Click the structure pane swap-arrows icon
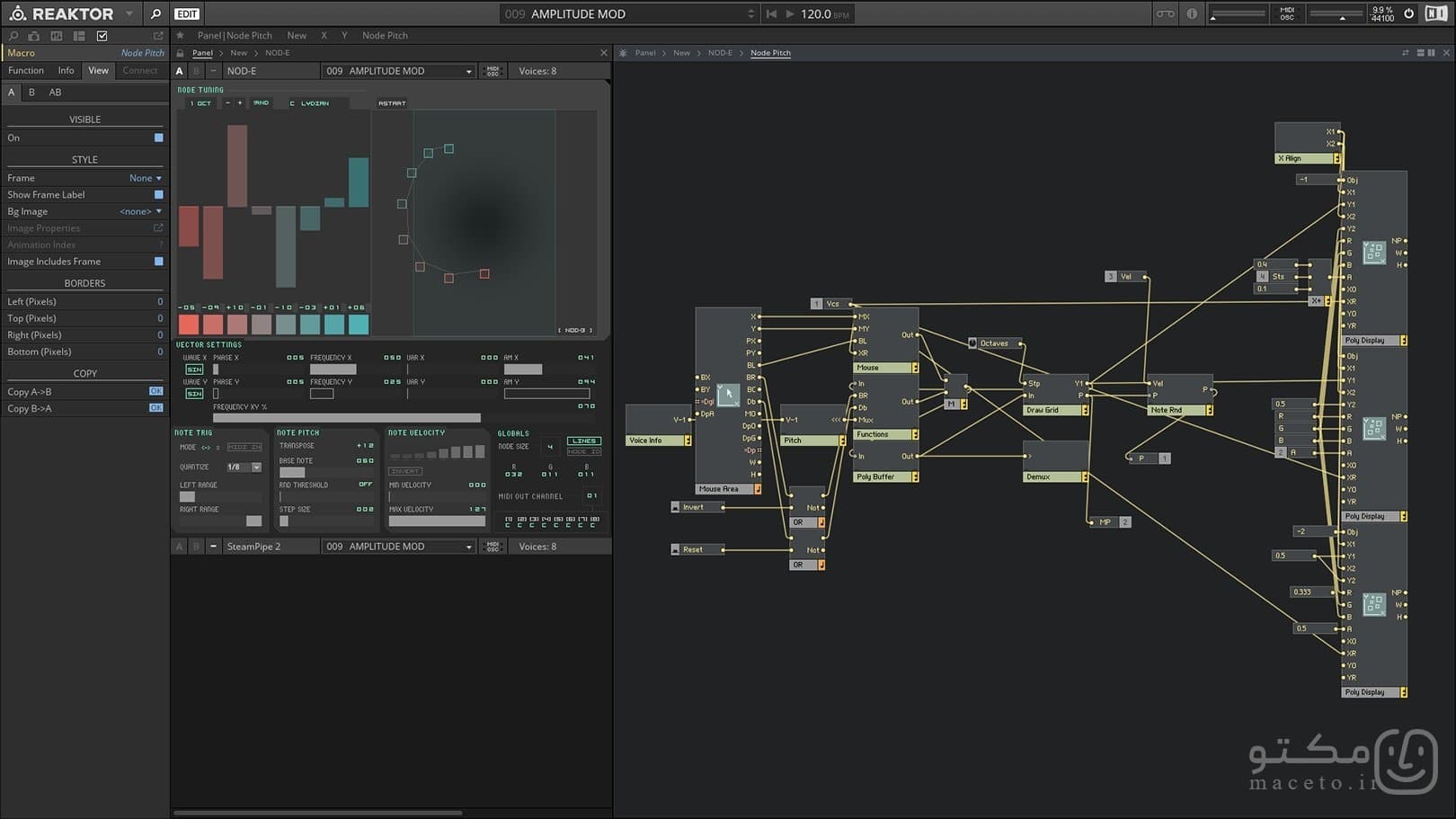This screenshot has width=1456, height=819. click(x=1405, y=53)
